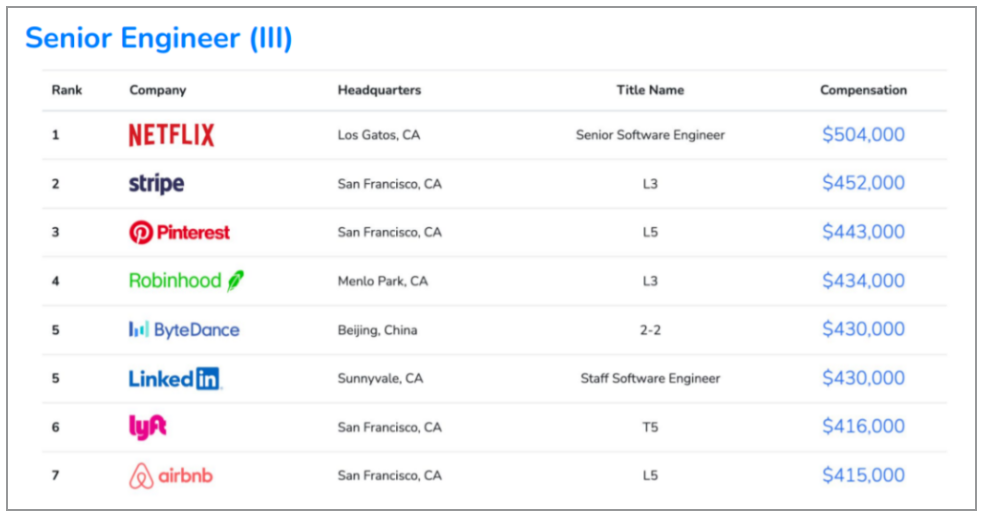Click the Senior Engineer (III) heading

coord(159,38)
